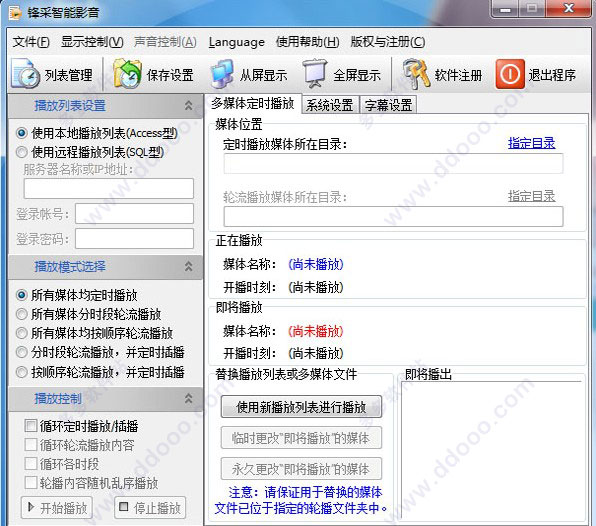Viewport: 596px width, 526px height.
Task: Click 指定目录 link for 轮流播放 directory
Action: [532, 196]
